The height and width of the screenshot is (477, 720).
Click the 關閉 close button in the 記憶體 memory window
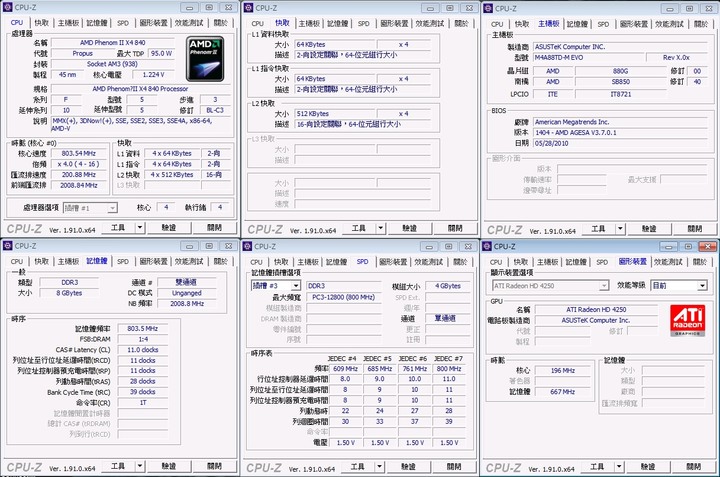point(214,466)
